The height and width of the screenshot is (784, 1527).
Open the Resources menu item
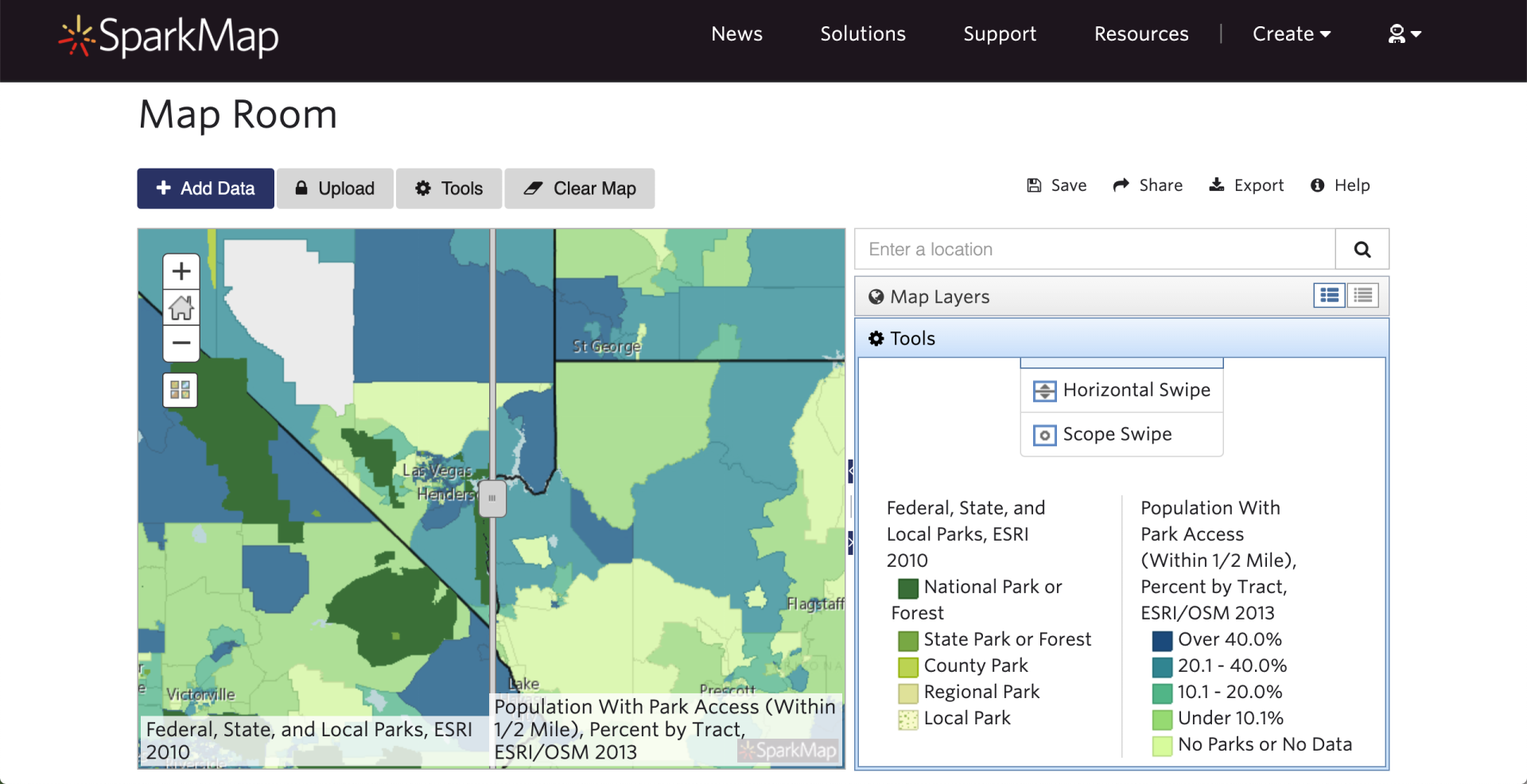(1141, 34)
